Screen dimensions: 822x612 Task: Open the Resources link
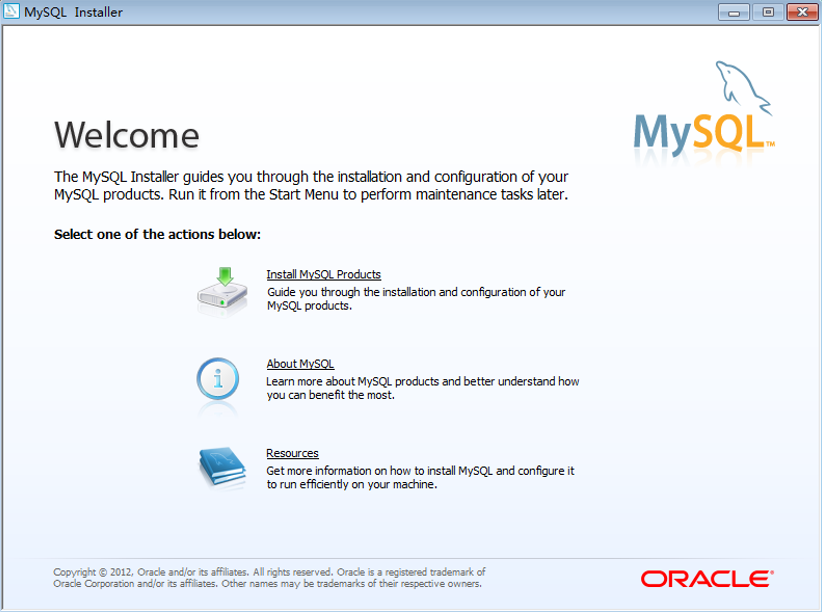pos(292,453)
